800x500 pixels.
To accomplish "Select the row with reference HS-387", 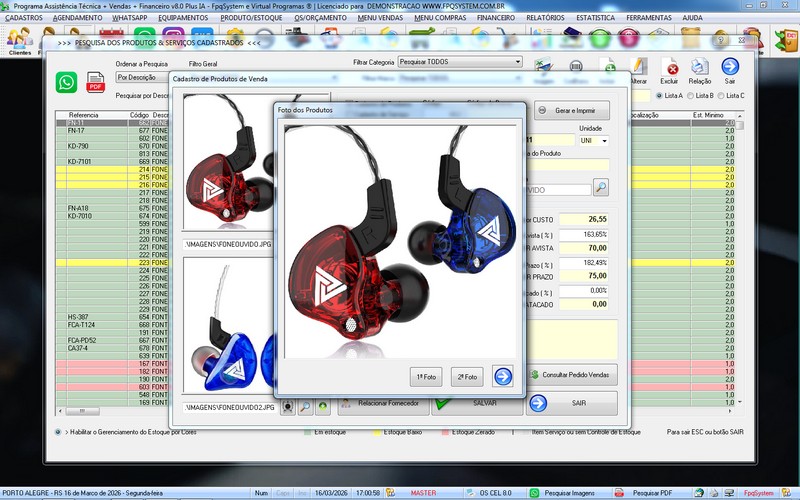I will tap(112, 317).
